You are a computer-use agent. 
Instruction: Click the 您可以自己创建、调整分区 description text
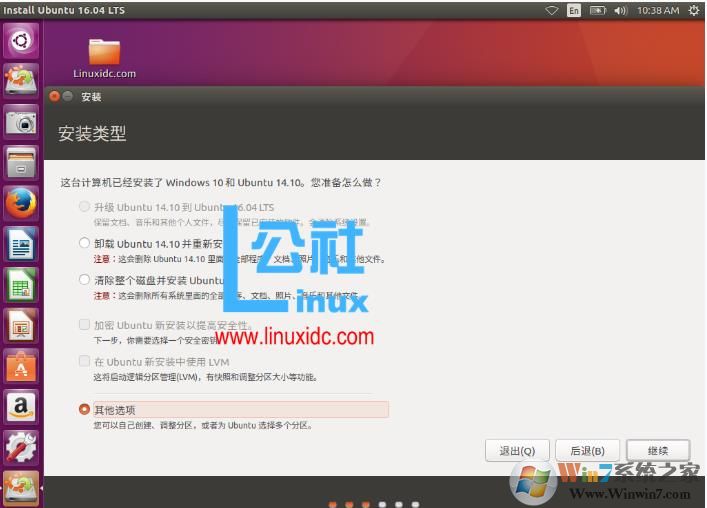tap(202, 425)
